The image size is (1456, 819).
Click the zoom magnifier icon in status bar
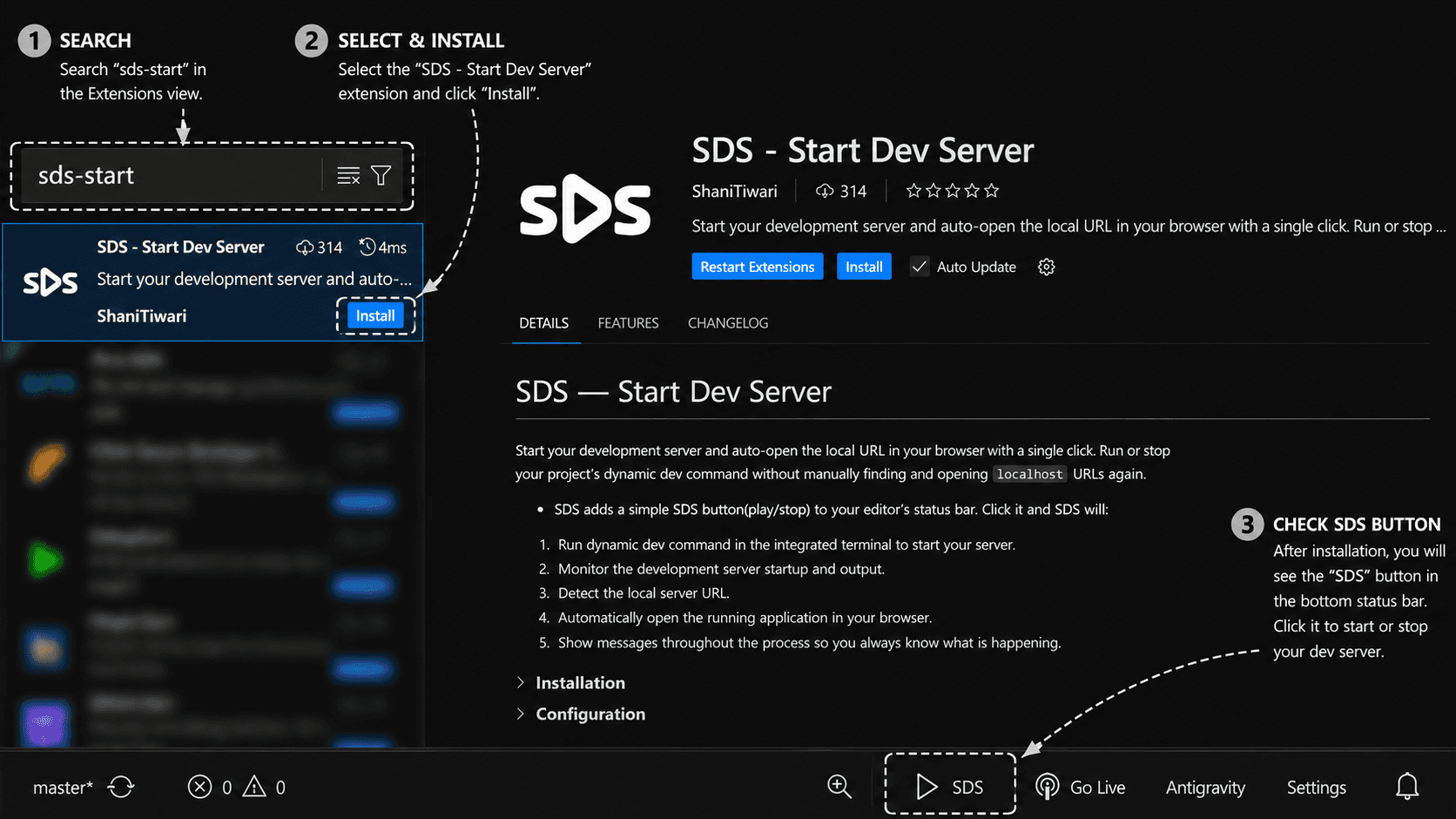[839, 787]
